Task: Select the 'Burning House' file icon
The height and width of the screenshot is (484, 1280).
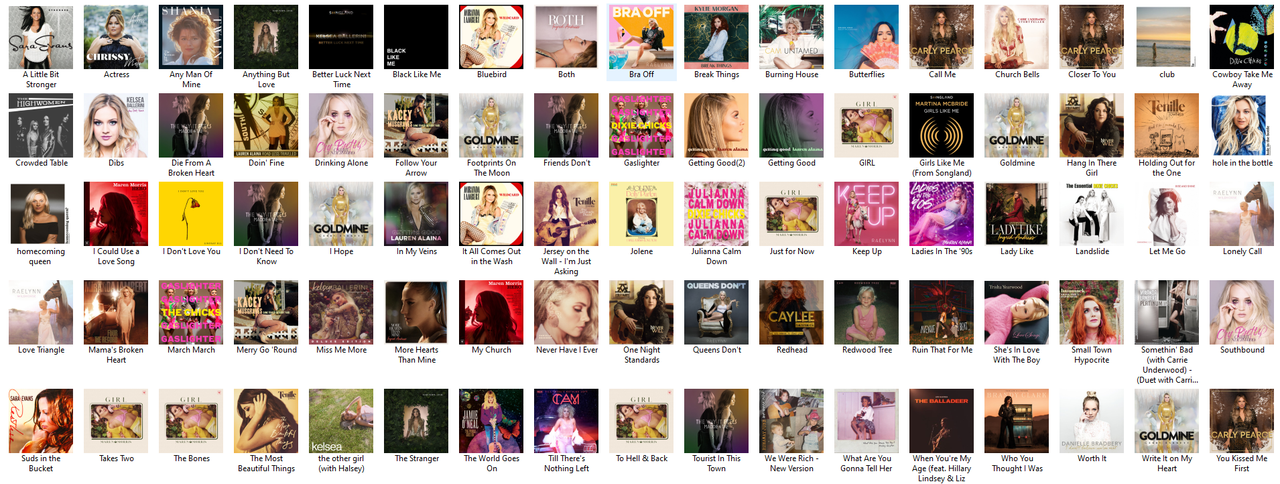Action: point(791,37)
